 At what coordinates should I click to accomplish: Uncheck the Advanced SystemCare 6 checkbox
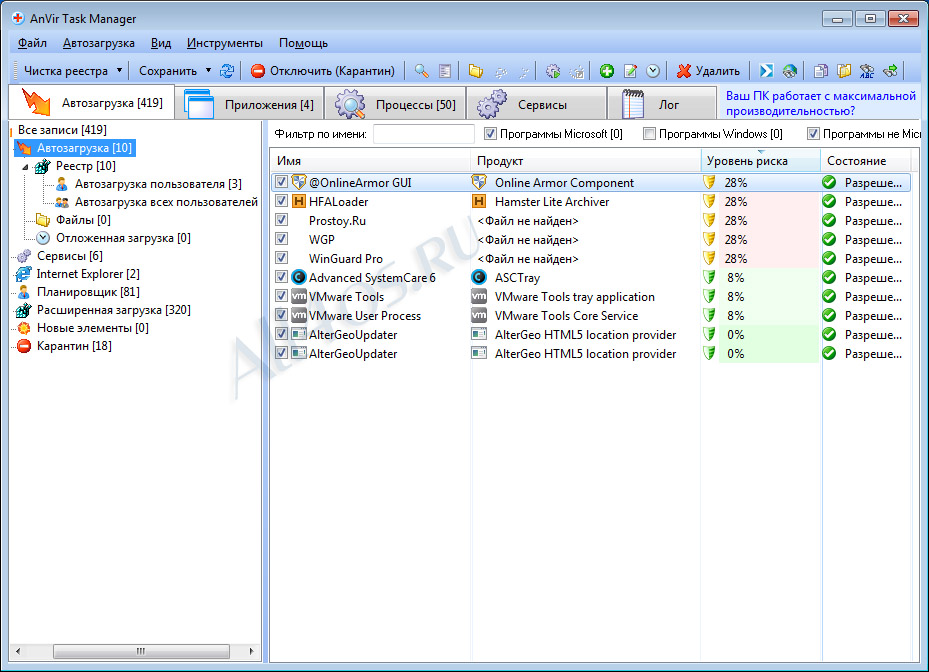(281, 277)
